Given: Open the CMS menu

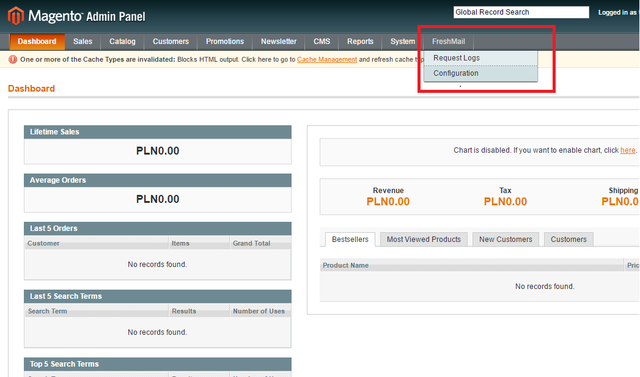Looking at the screenshot, I should coord(322,41).
